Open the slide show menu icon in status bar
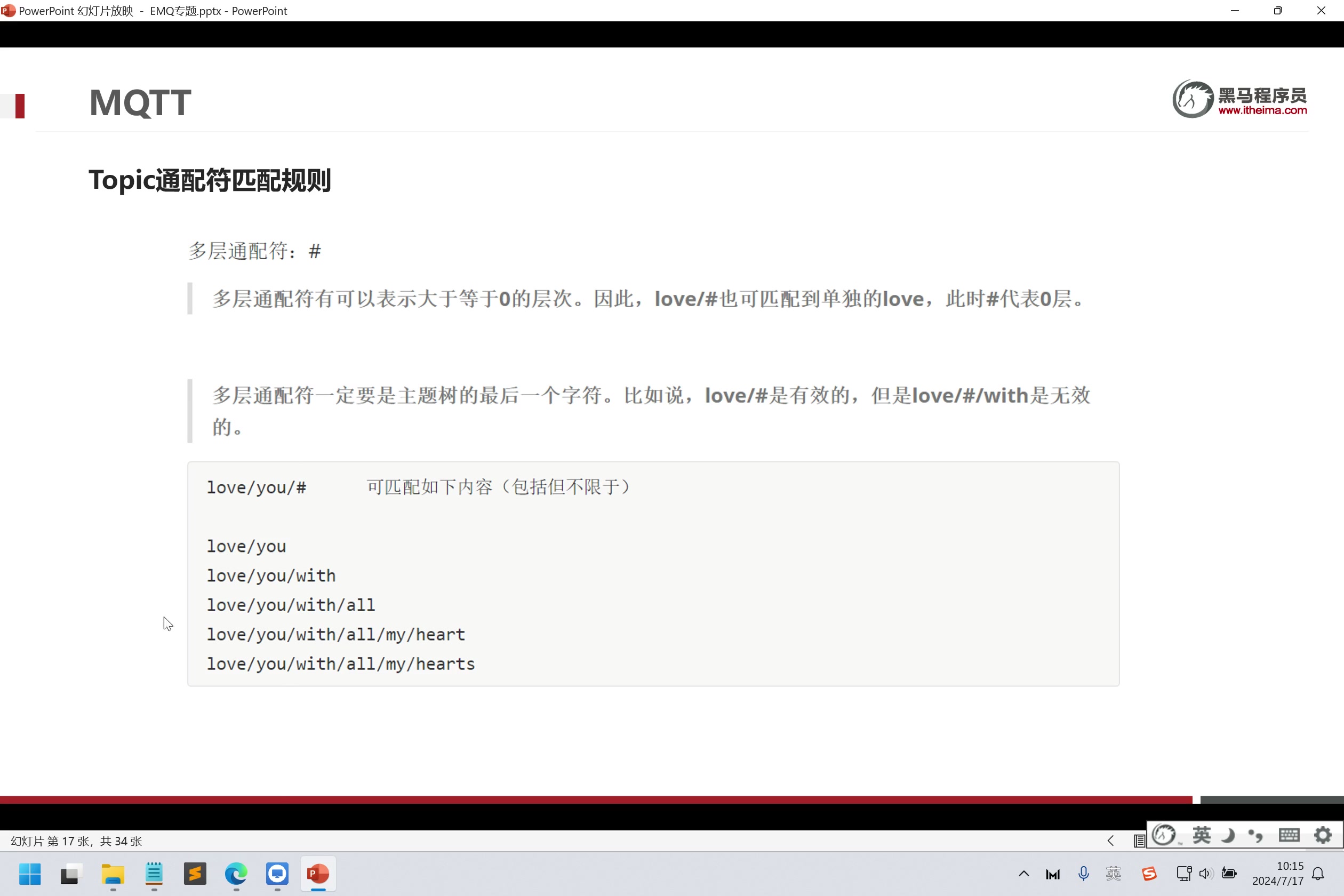 (x=1138, y=841)
